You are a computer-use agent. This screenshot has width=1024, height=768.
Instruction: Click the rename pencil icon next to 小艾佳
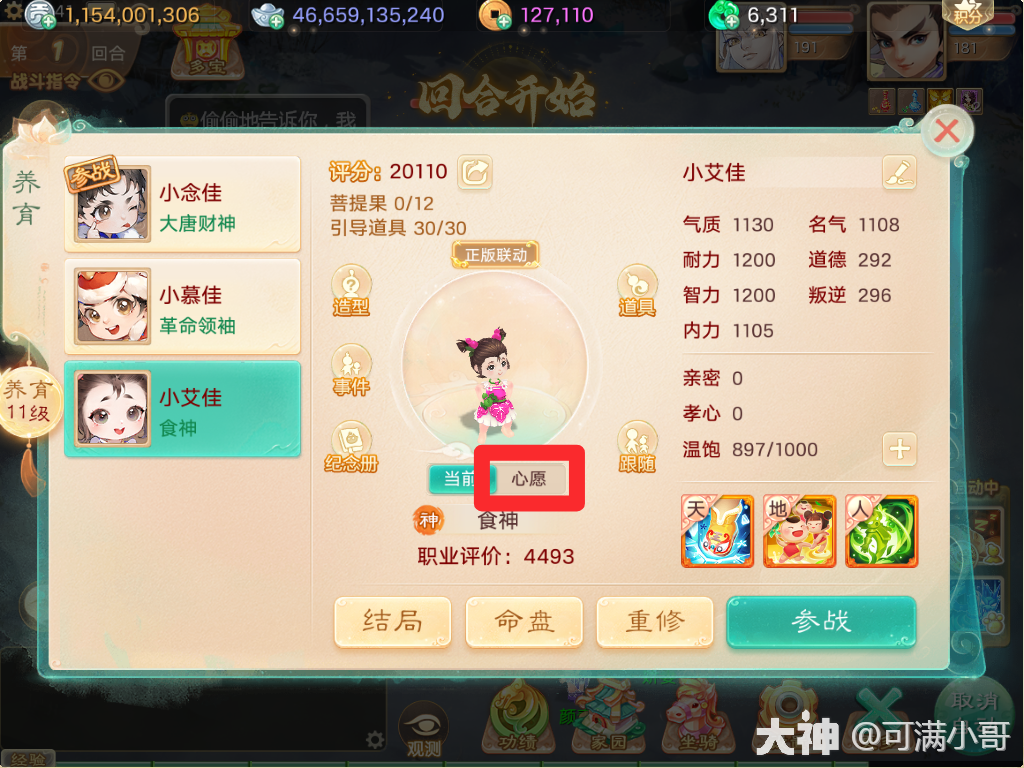[x=899, y=172]
